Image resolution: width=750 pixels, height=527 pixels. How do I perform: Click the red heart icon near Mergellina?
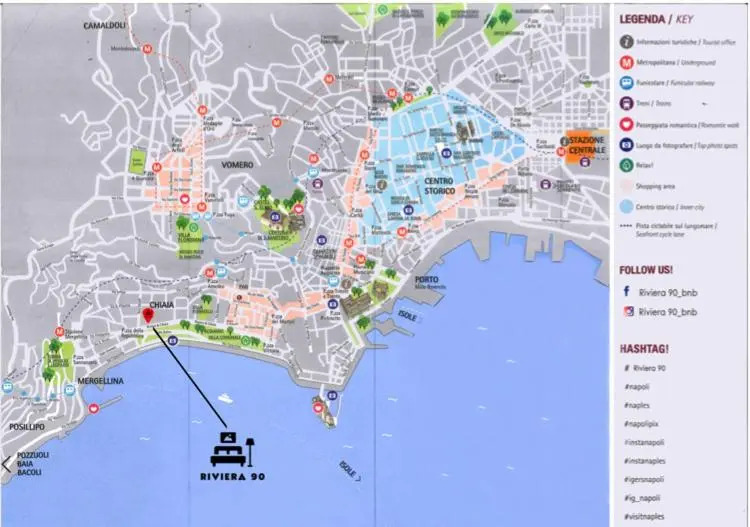pos(94,408)
